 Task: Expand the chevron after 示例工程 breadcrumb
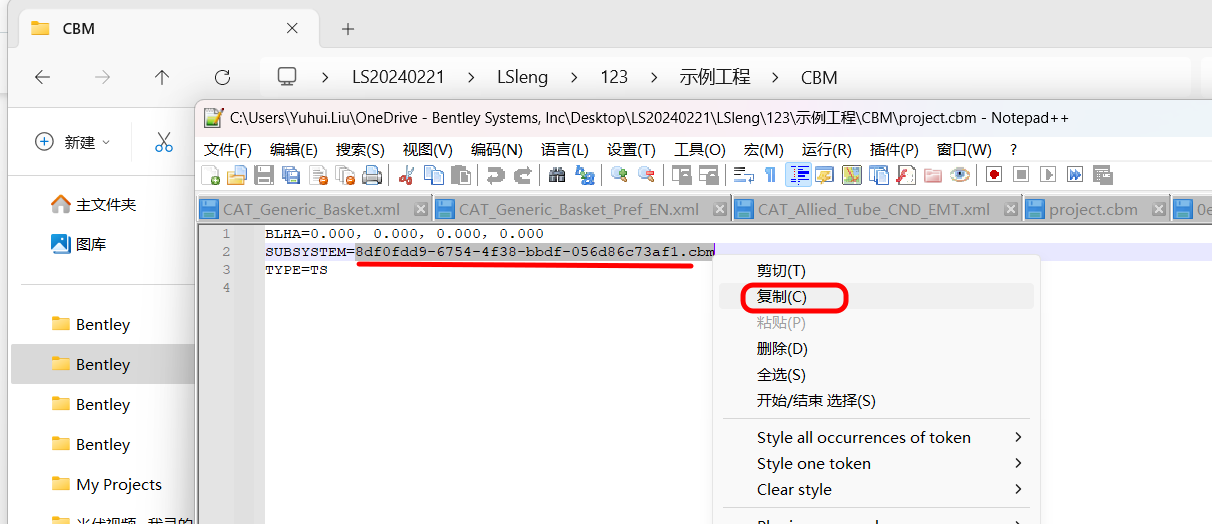point(775,77)
